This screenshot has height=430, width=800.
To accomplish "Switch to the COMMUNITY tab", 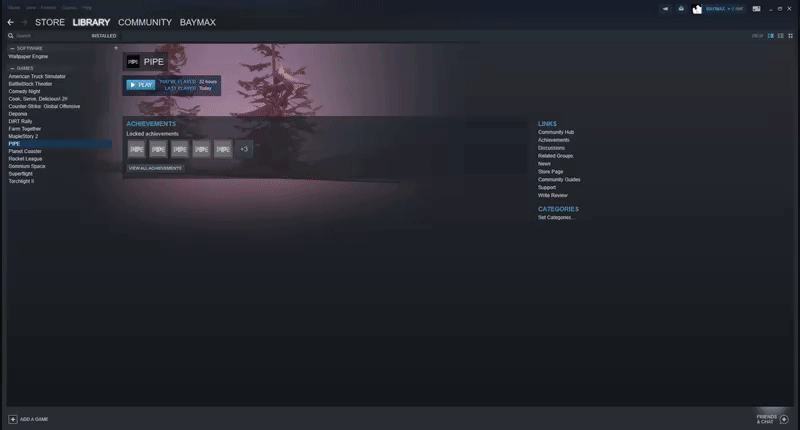I will (x=145, y=22).
